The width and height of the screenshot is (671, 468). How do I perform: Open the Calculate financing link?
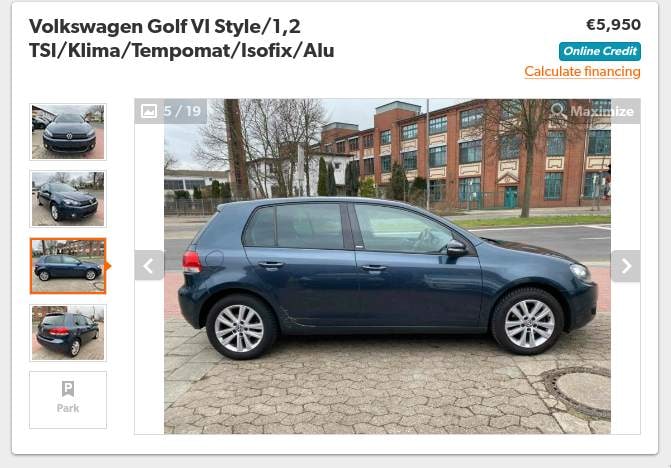point(582,71)
